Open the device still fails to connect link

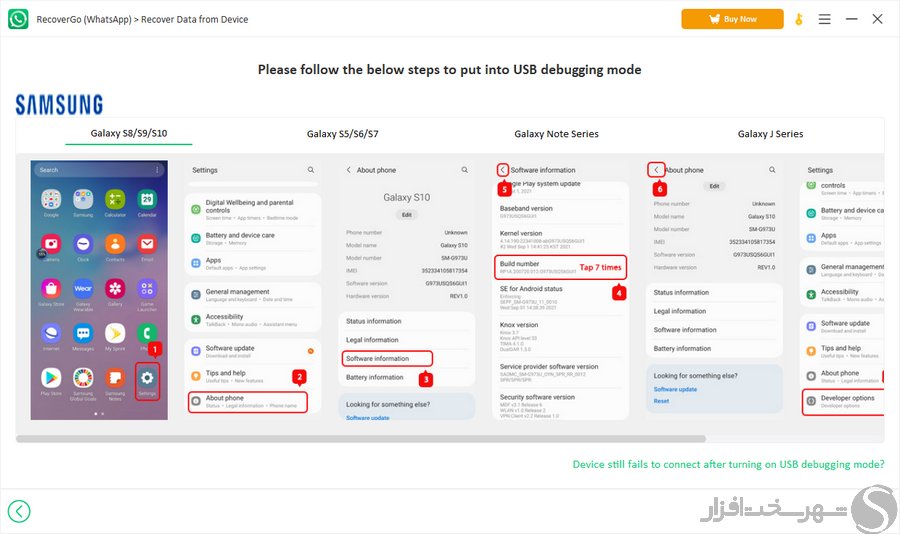[728, 464]
